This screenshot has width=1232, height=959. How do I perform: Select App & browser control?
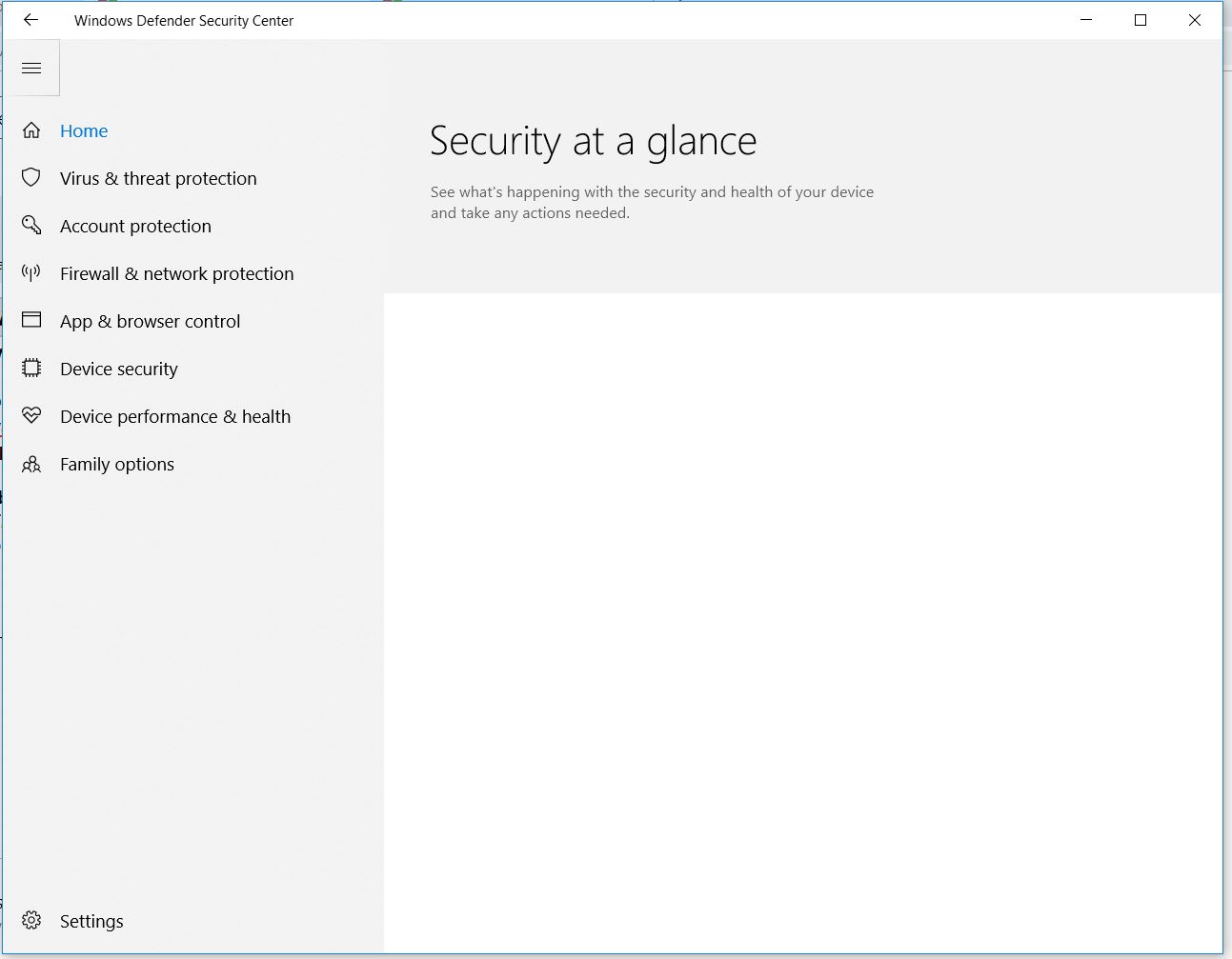coord(150,322)
